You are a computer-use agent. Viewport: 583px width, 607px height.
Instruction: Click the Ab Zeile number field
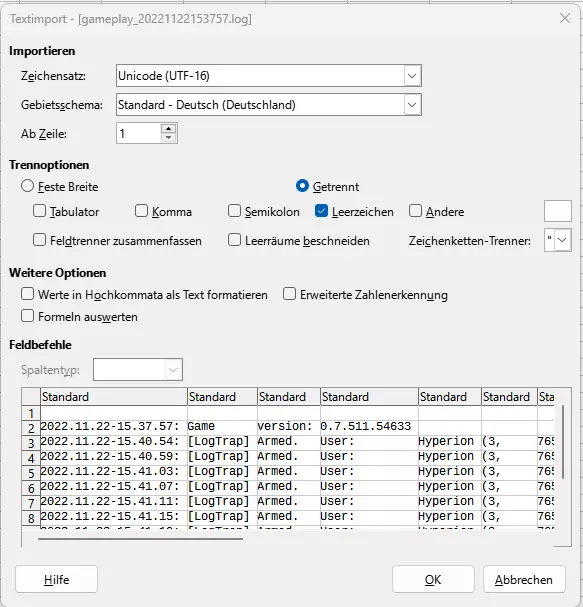(x=139, y=134)
